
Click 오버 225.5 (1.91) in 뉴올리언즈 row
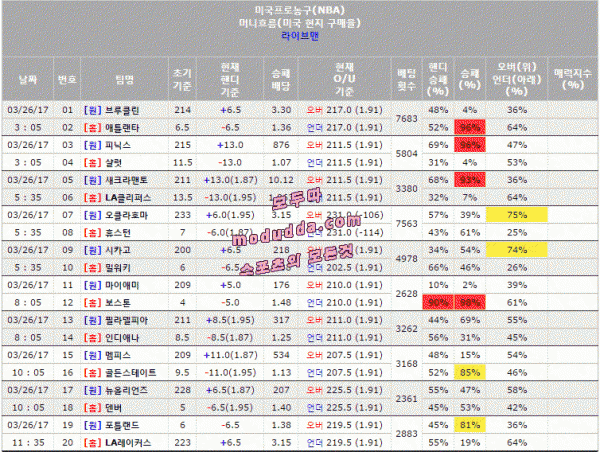(x=344, y=390)
